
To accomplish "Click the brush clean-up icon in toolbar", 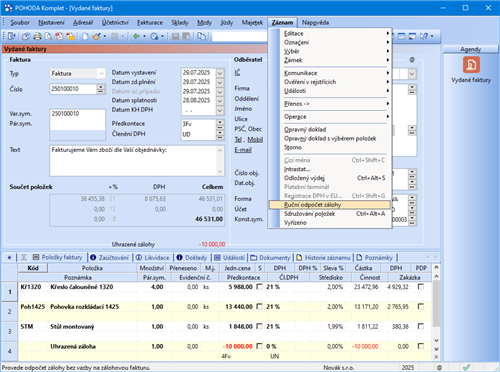I will [x=96, y=36].
